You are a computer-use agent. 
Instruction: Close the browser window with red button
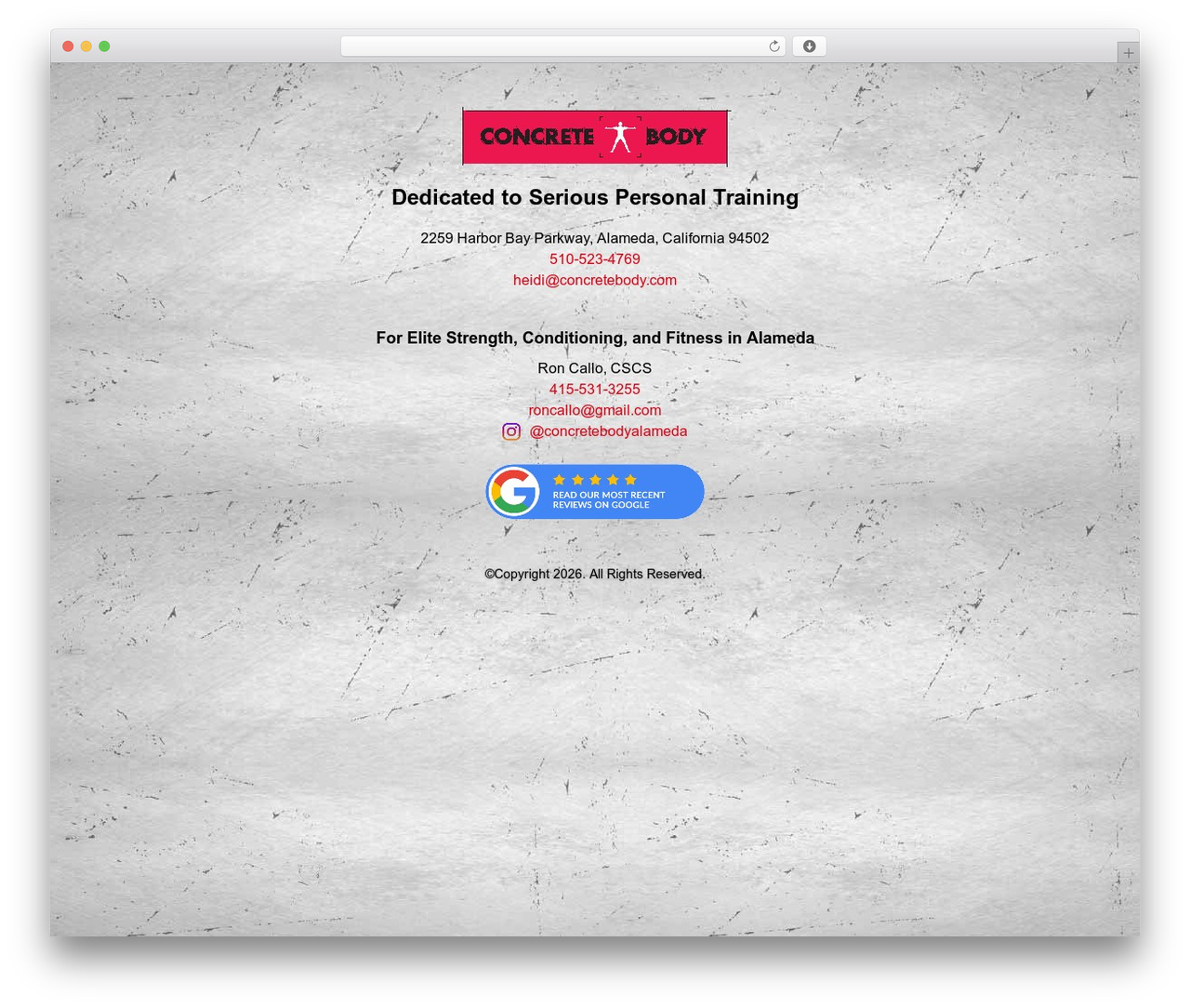[68, 46]
